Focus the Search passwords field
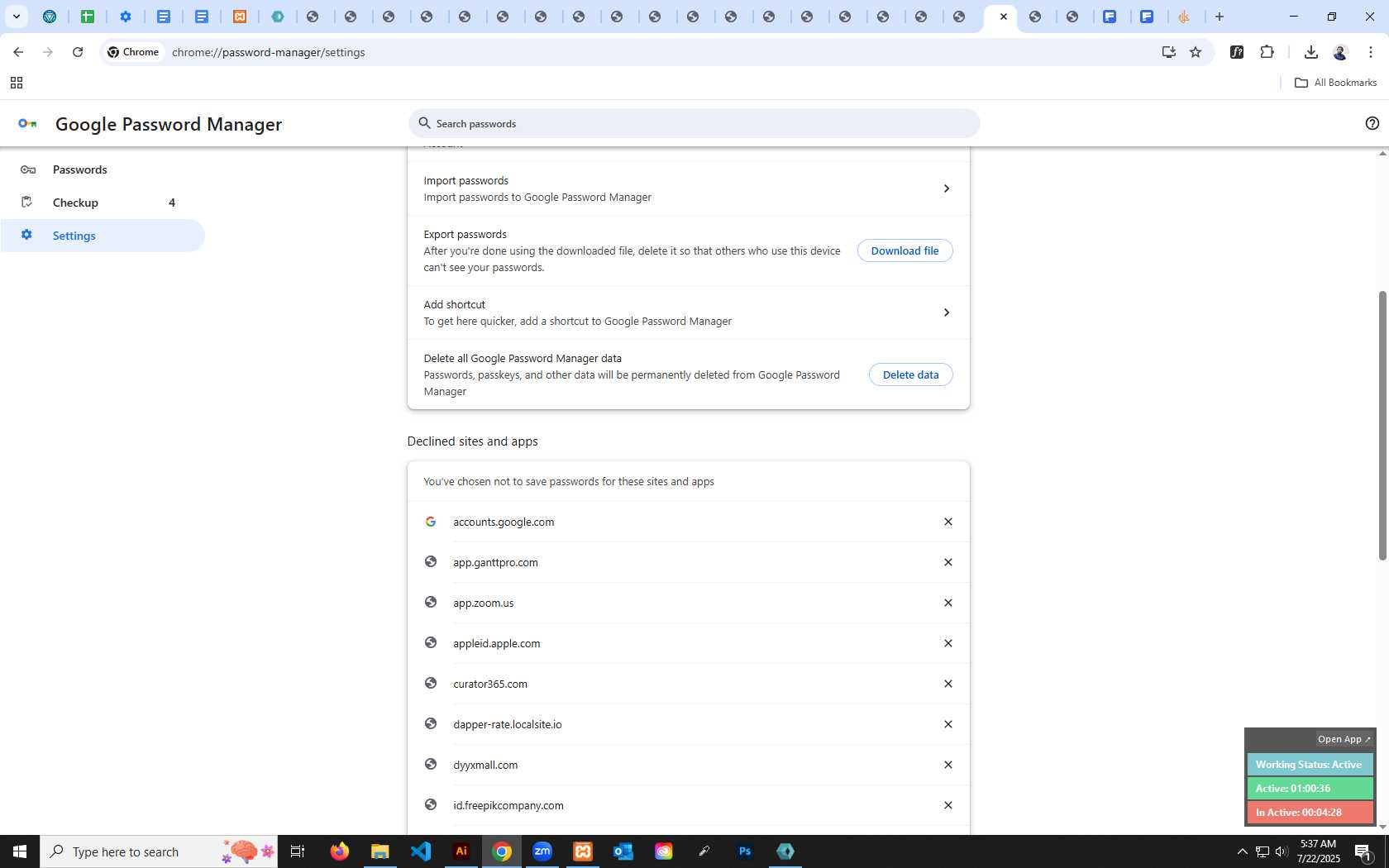This screenshot has height=868, width=1389. [694, 123]
